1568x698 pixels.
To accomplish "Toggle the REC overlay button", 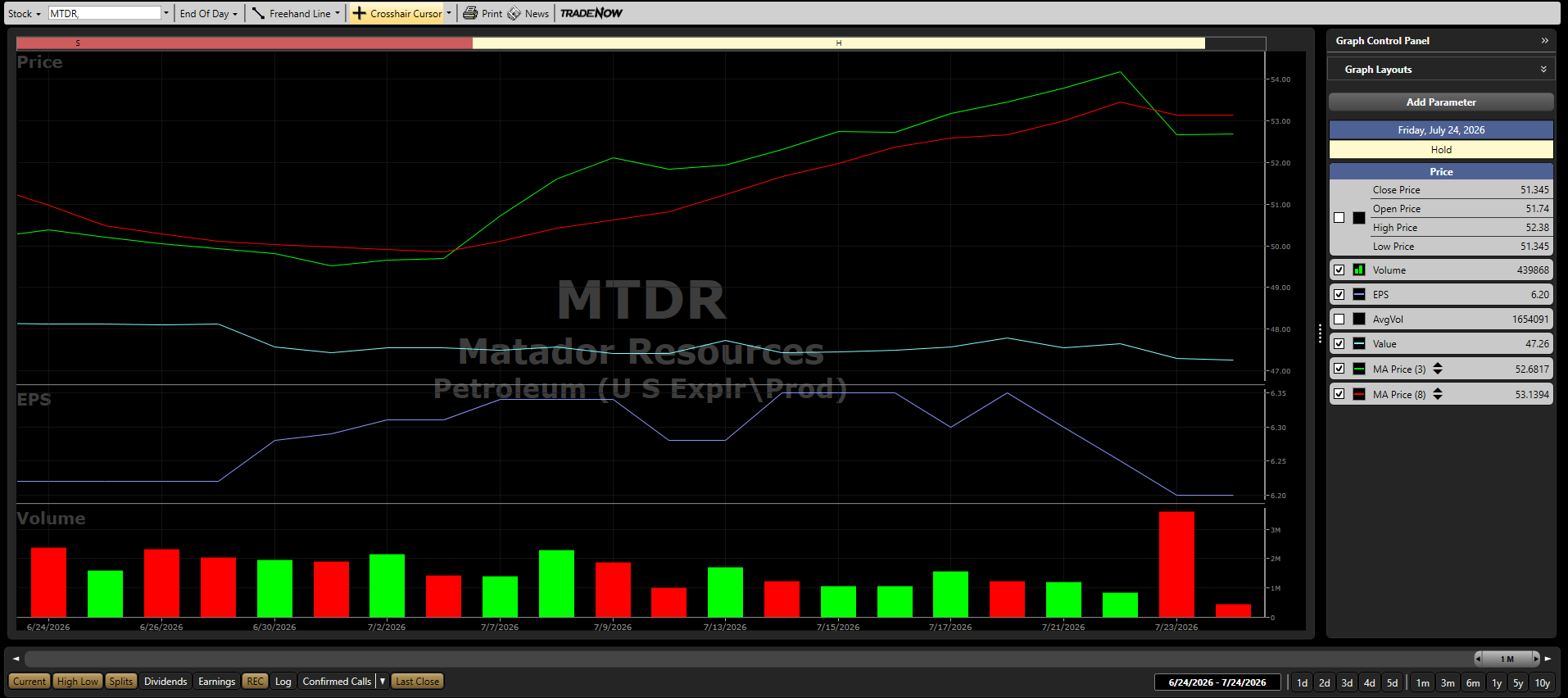I will [256, 682].
